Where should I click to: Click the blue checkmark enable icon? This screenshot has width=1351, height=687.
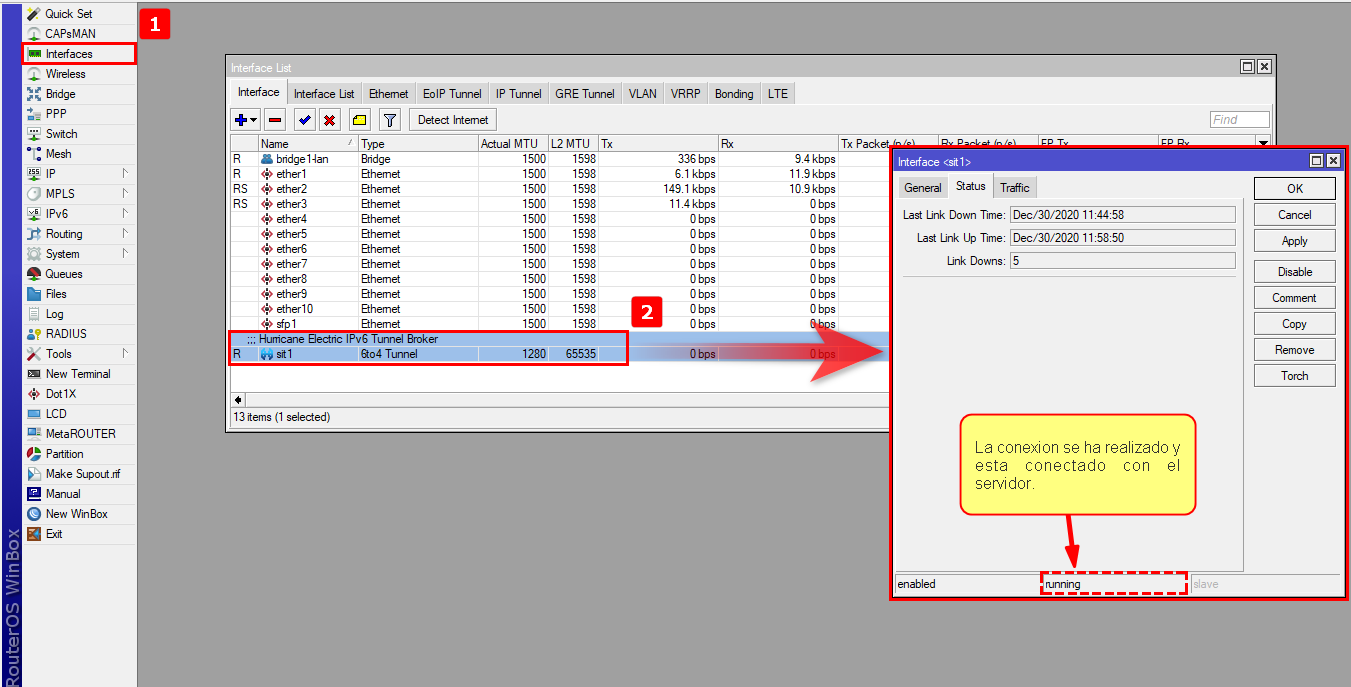305,120
